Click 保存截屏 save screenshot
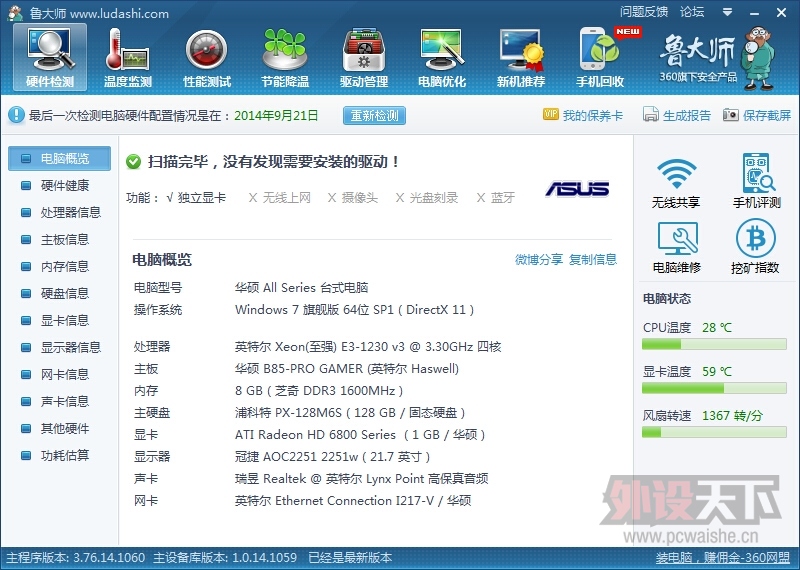Viewport: 800px width, 570px height. pos(757,115)
